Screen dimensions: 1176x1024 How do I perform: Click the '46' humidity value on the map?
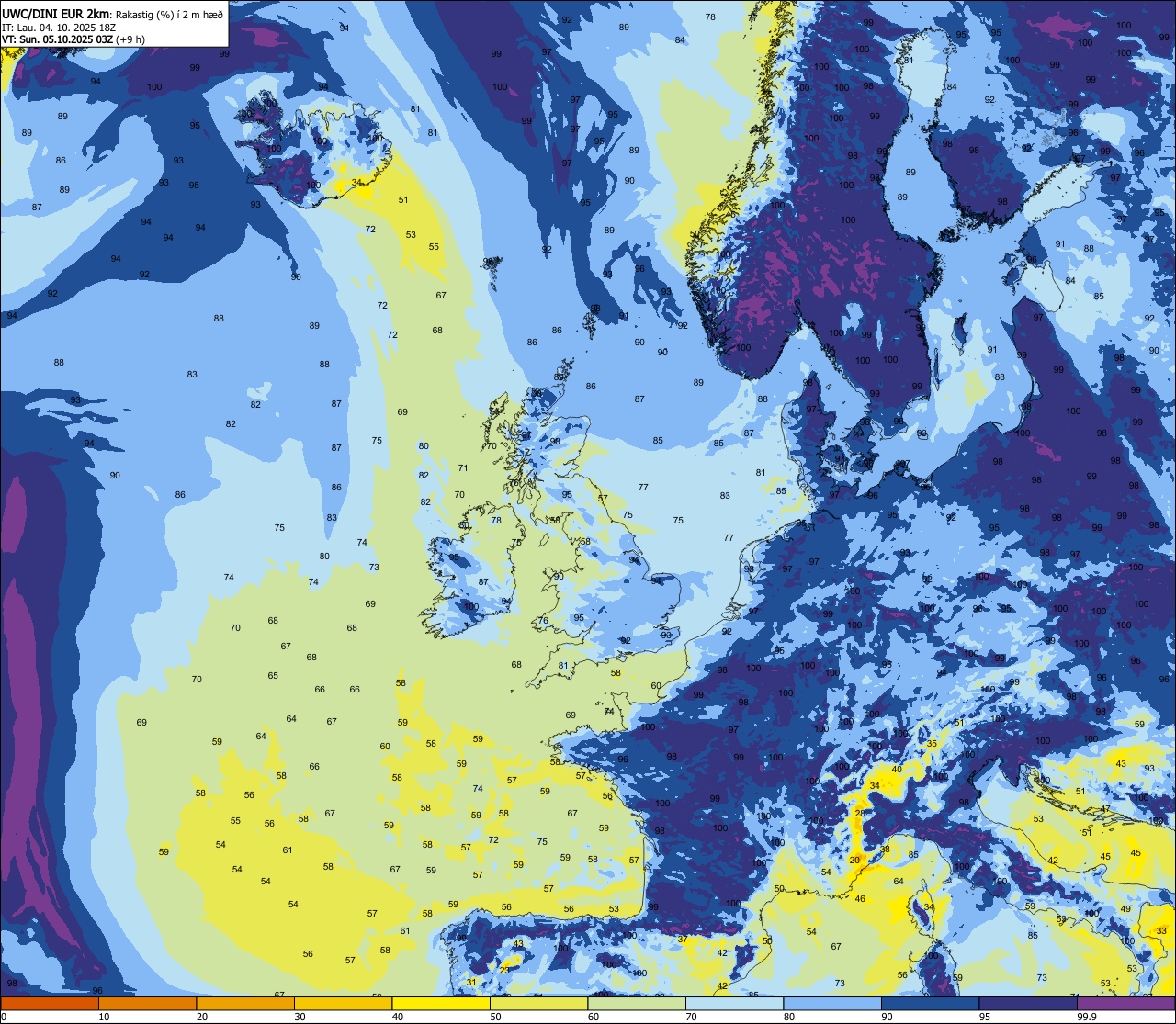click(x=860, y=899)
